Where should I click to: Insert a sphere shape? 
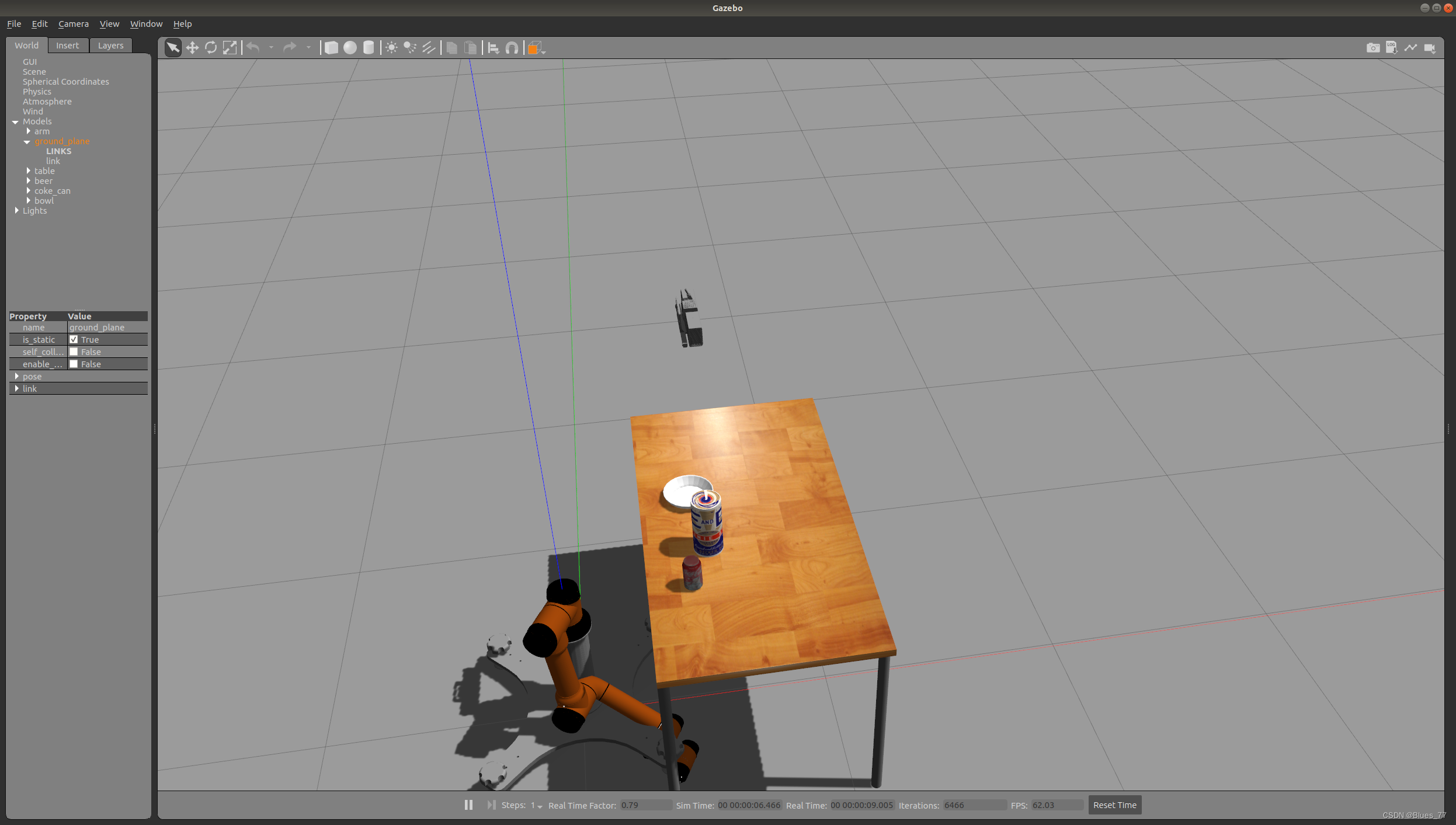point(350,48)
